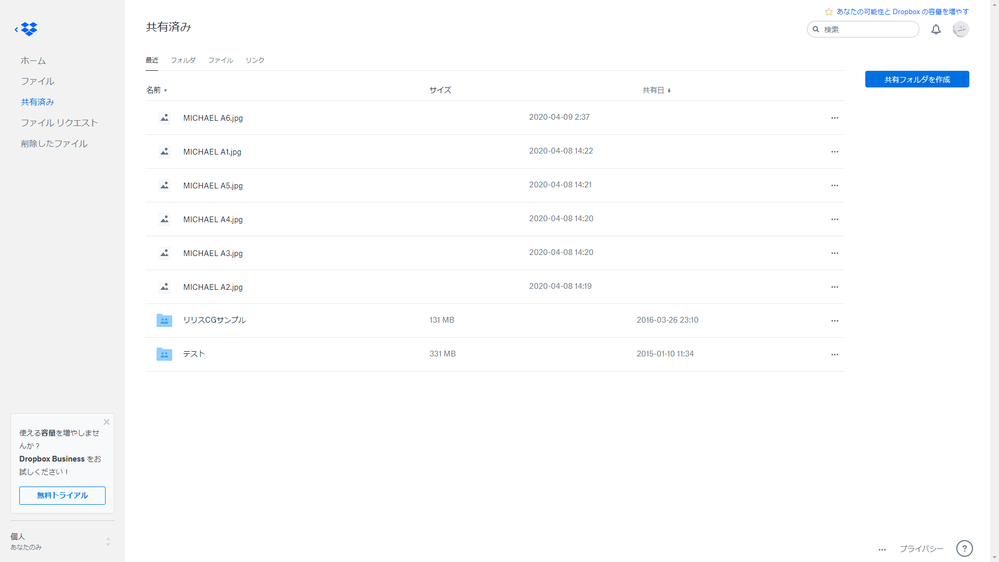Click image icon of MICHAEL A2.jpg
The width and height of the screenshot is (999, 562).
tap(164, 286)
